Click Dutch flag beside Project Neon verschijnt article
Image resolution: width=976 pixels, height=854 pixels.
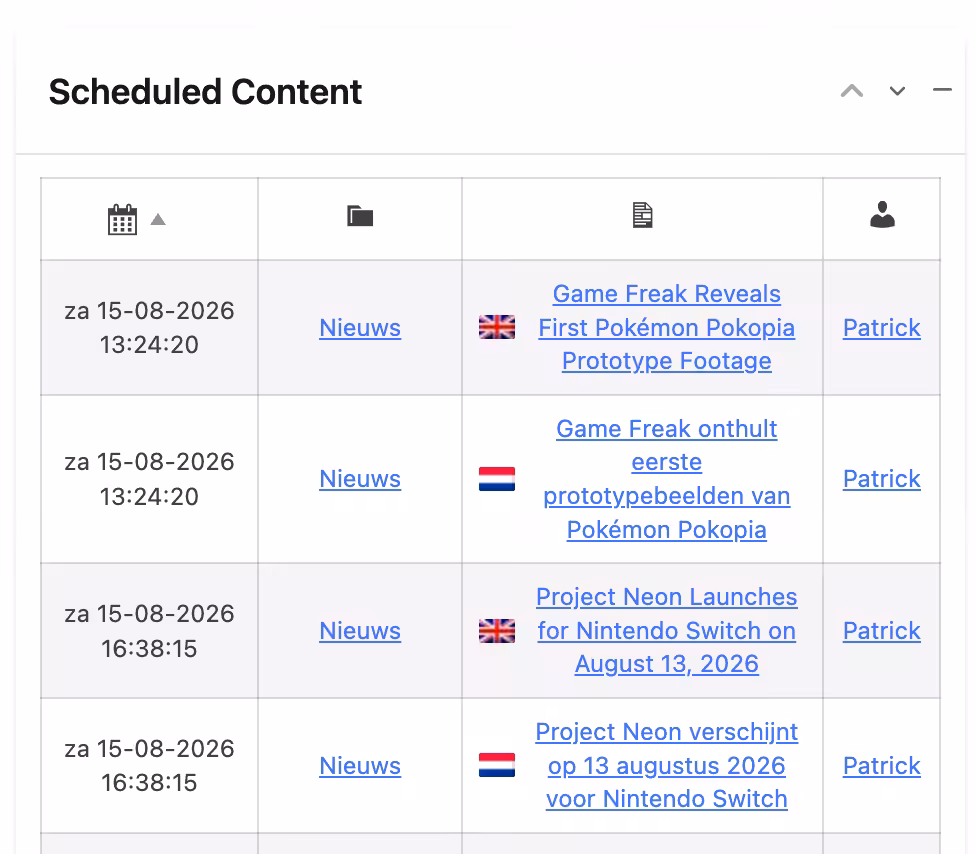click(x=497, y=765)
